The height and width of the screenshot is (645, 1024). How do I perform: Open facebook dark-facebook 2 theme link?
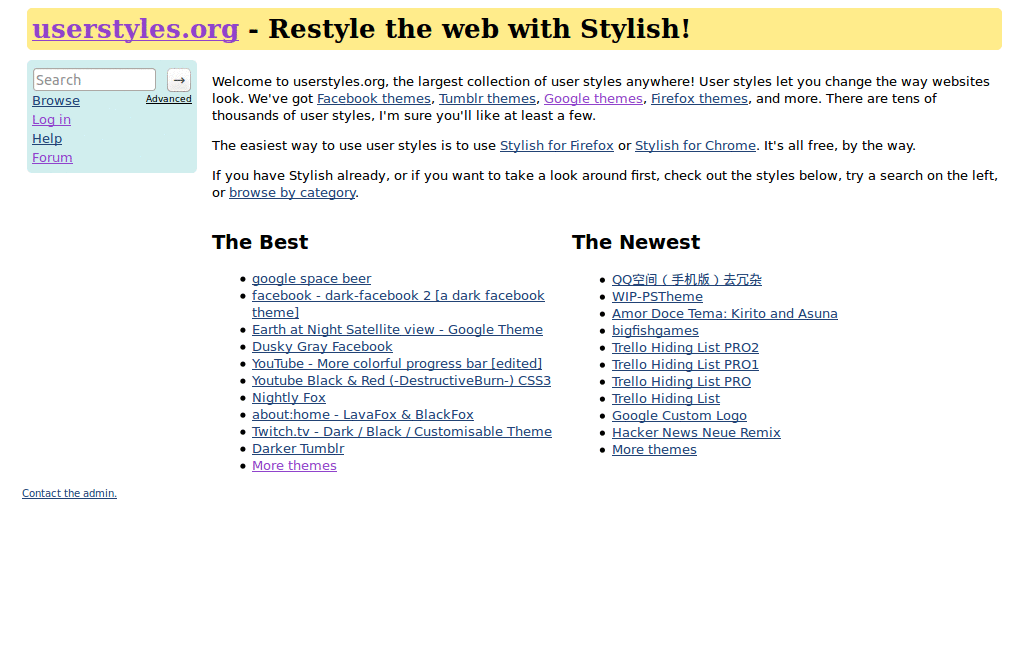point(398,304)
